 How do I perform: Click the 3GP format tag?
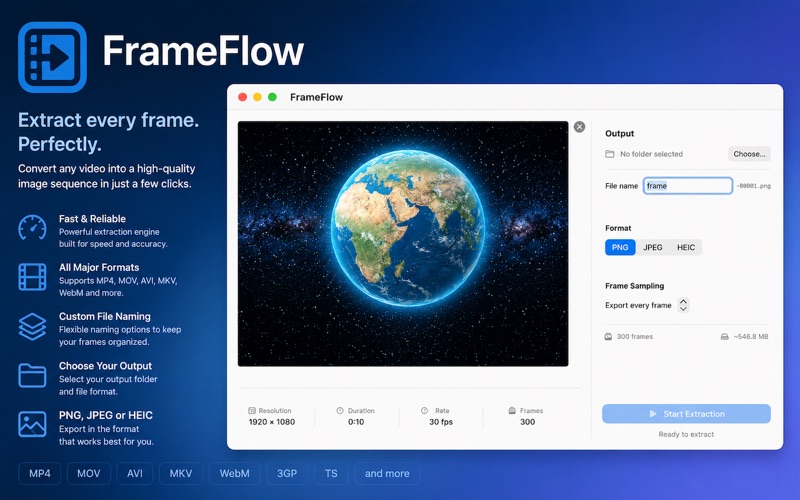[287, 473]
